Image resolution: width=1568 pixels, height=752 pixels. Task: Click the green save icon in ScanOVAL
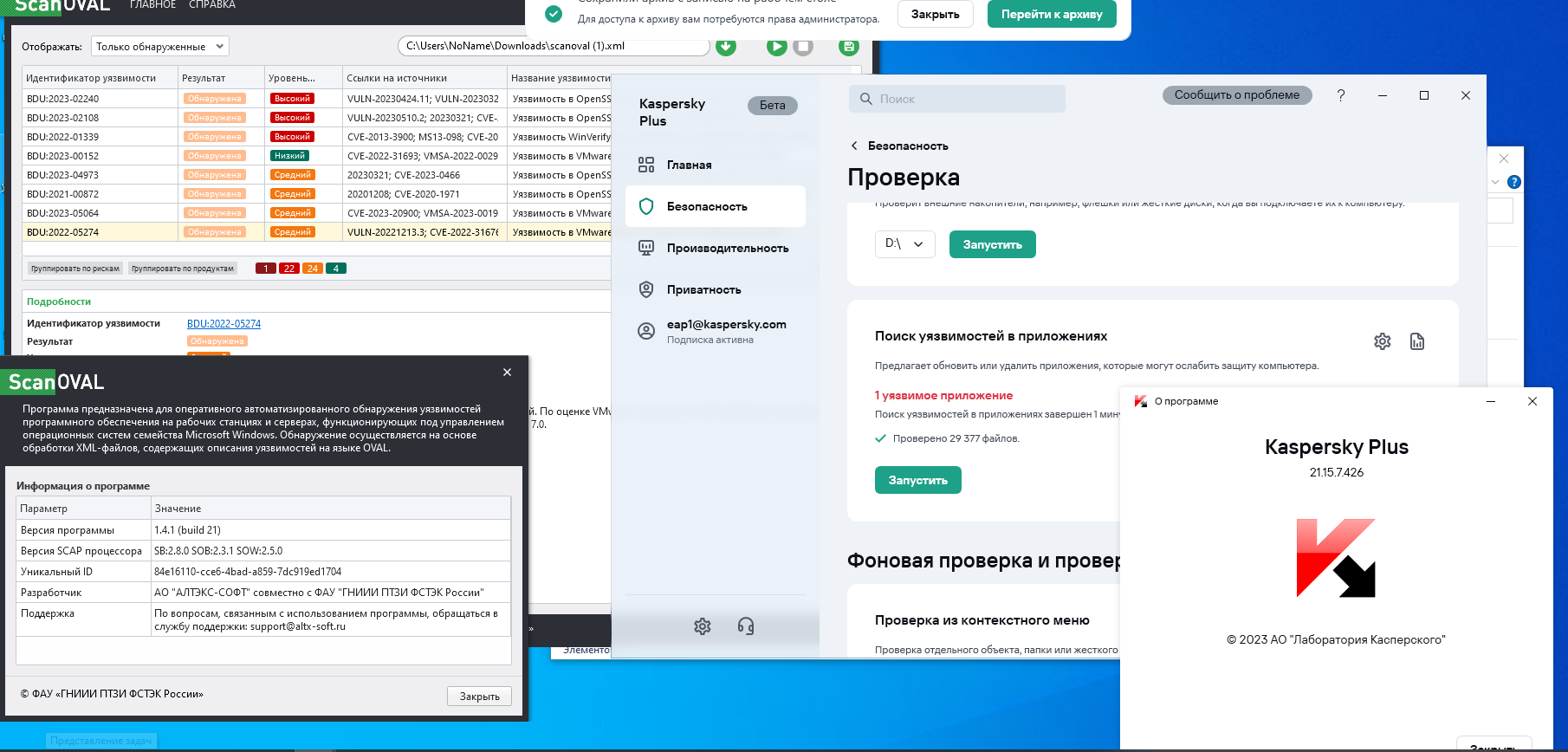tap(849, 47)
